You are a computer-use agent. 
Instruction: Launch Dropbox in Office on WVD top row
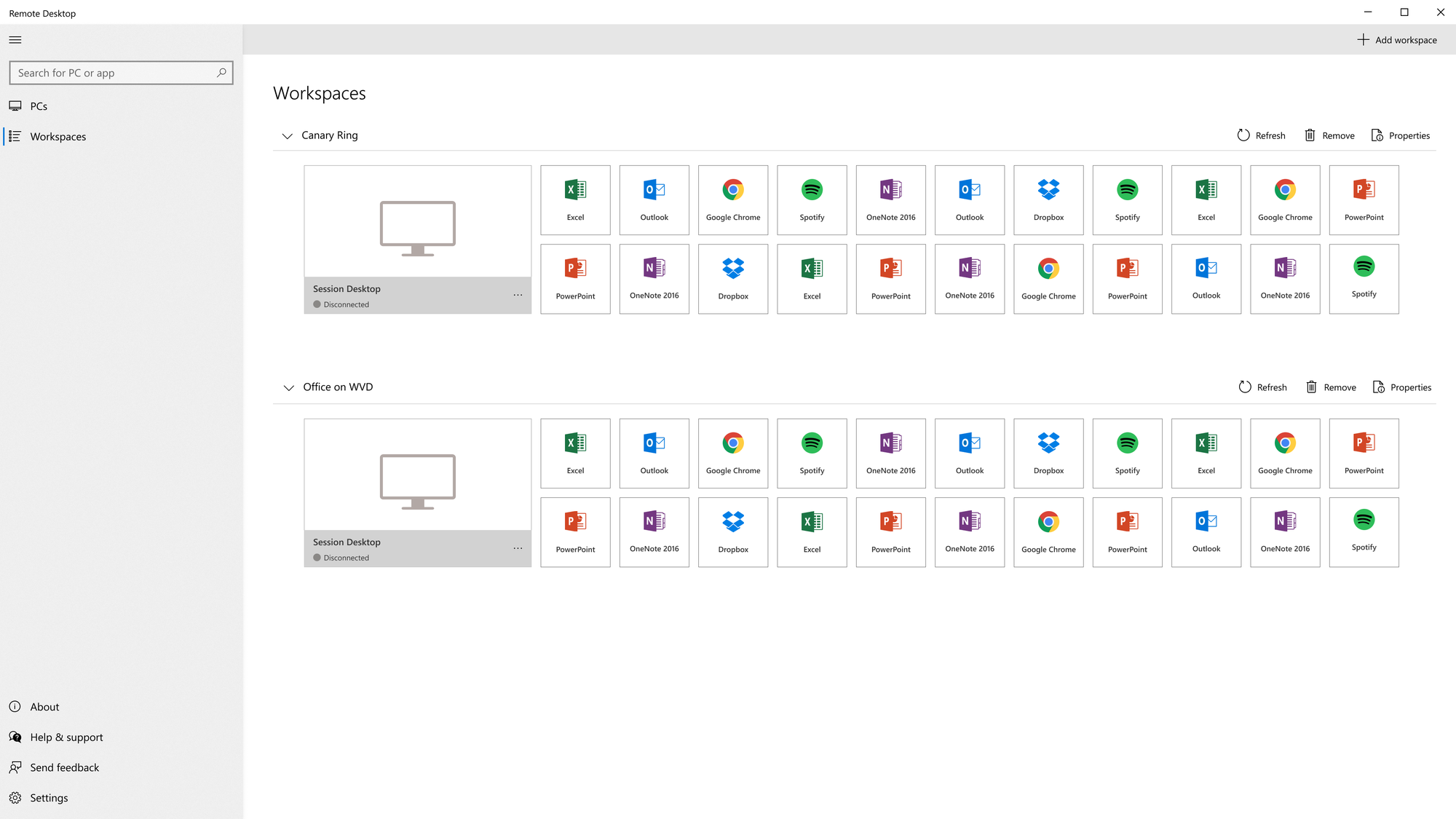(1048, 454)
